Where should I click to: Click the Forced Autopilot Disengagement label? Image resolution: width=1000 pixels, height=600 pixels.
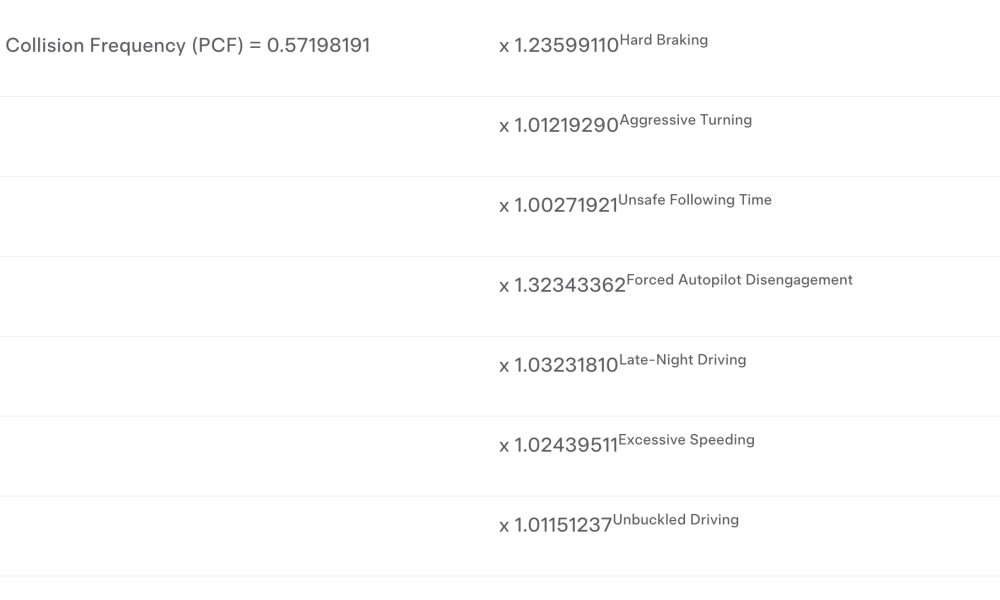(739, 280)
